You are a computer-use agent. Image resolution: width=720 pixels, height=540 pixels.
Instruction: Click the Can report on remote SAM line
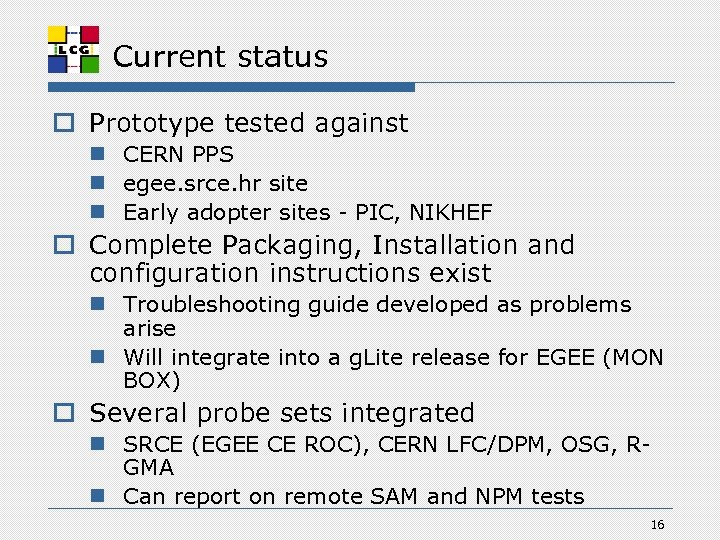353,497
